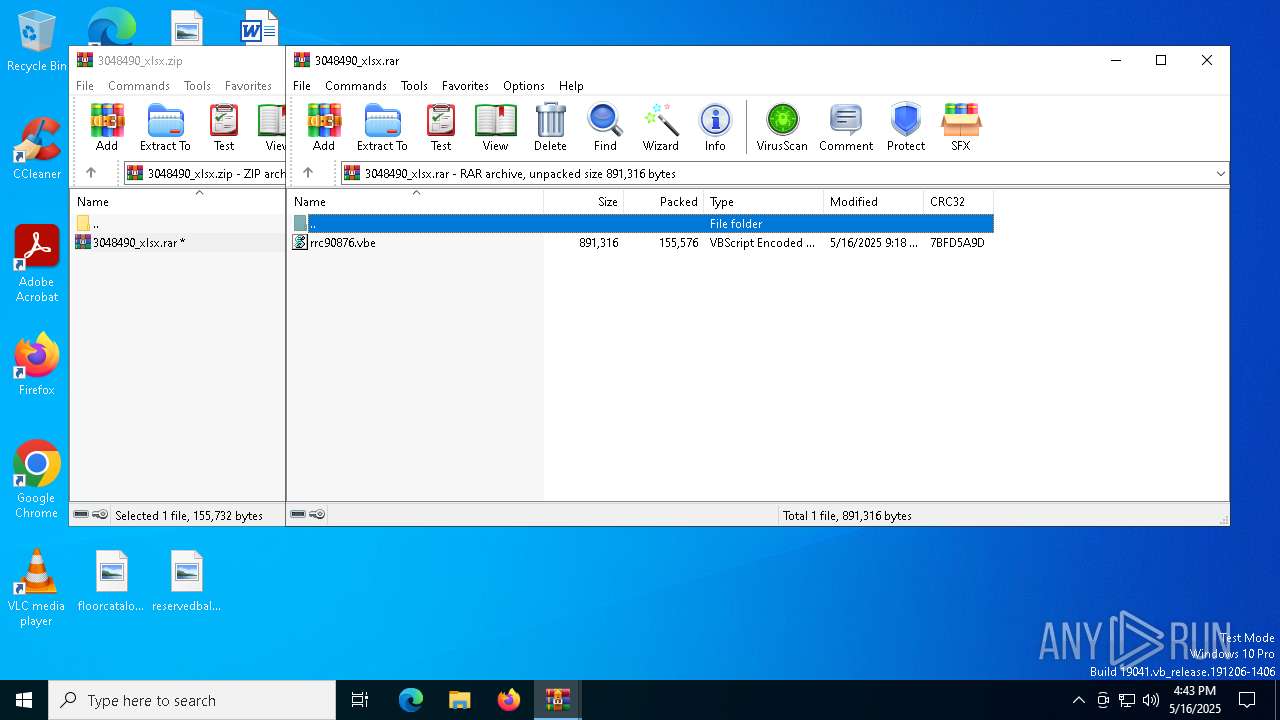Open Tools menu in the zip window

[197, 86]
